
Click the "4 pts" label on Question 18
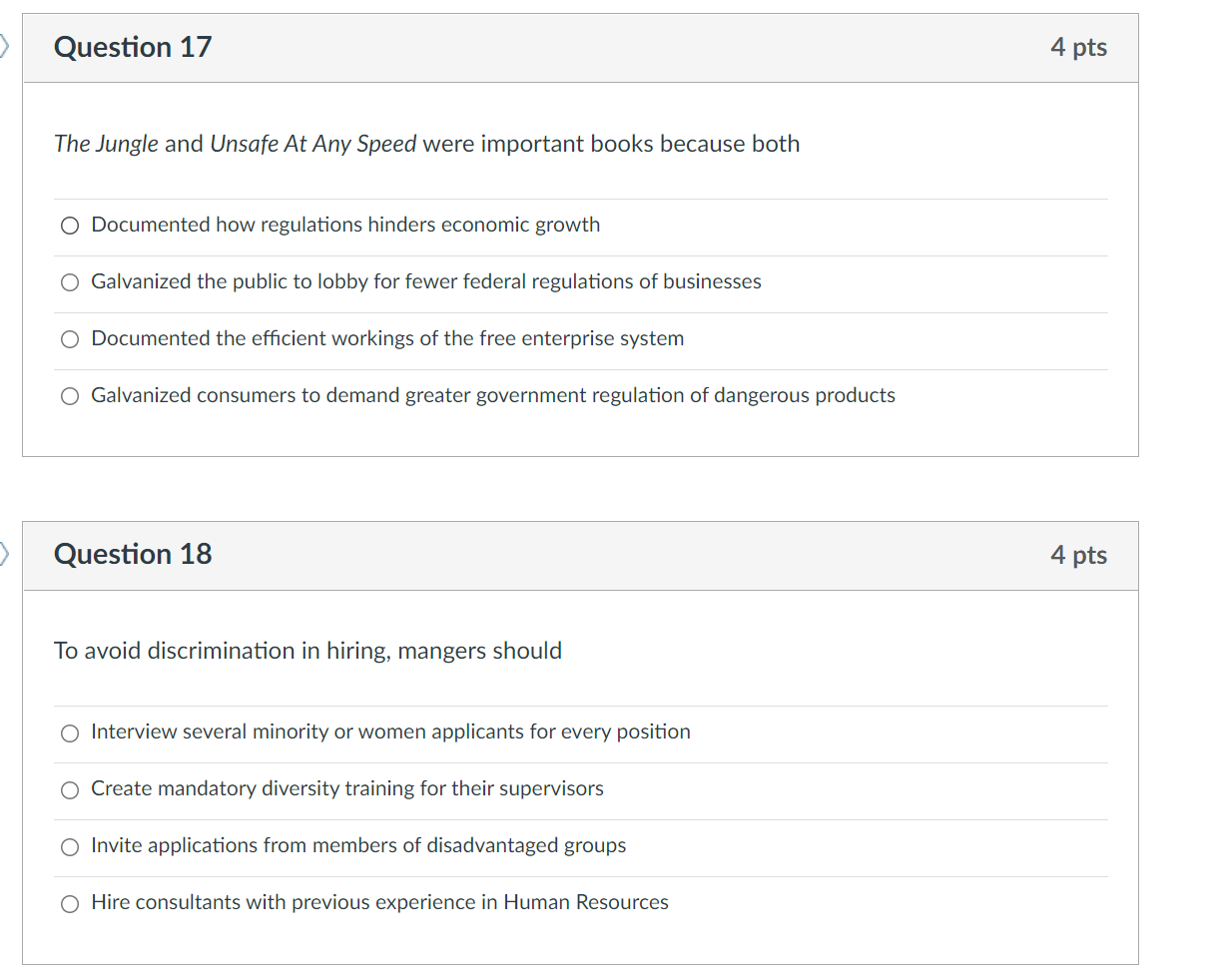click(1078, 555)
